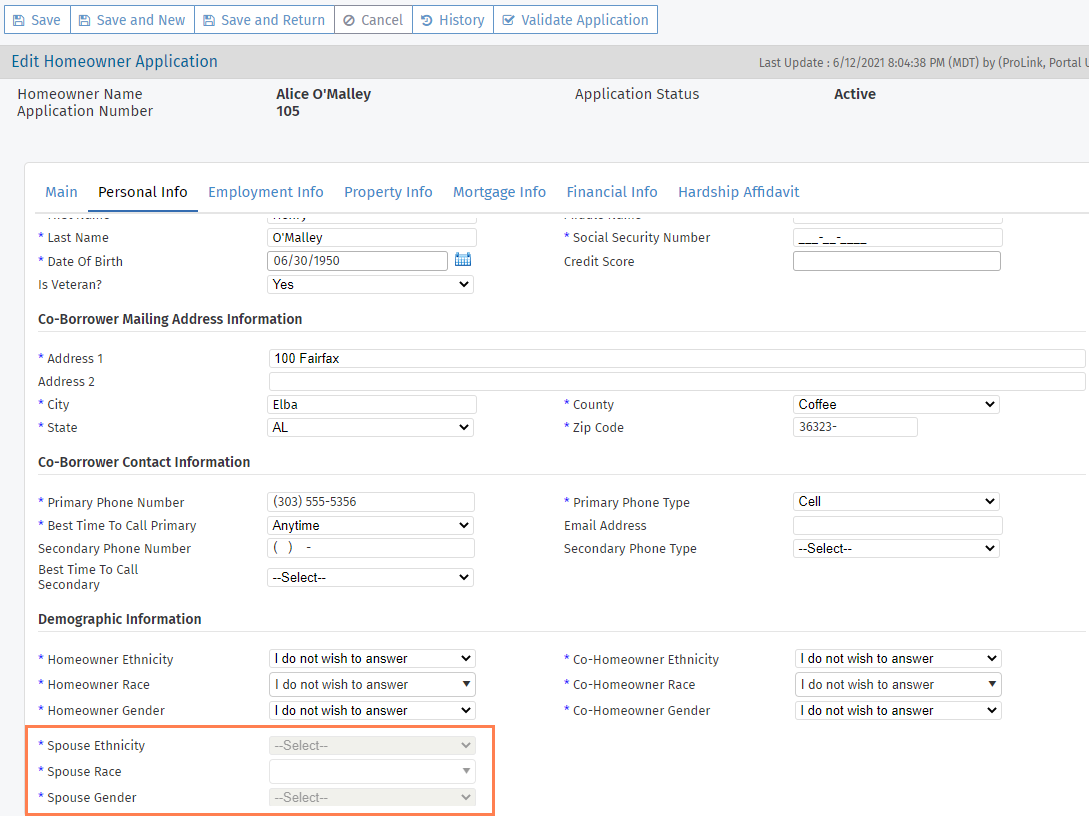Open the Co-Homeowner Gender dropdown
Image resolution: width=1089 pixels, height=816 pixels.
coord(897,711)
